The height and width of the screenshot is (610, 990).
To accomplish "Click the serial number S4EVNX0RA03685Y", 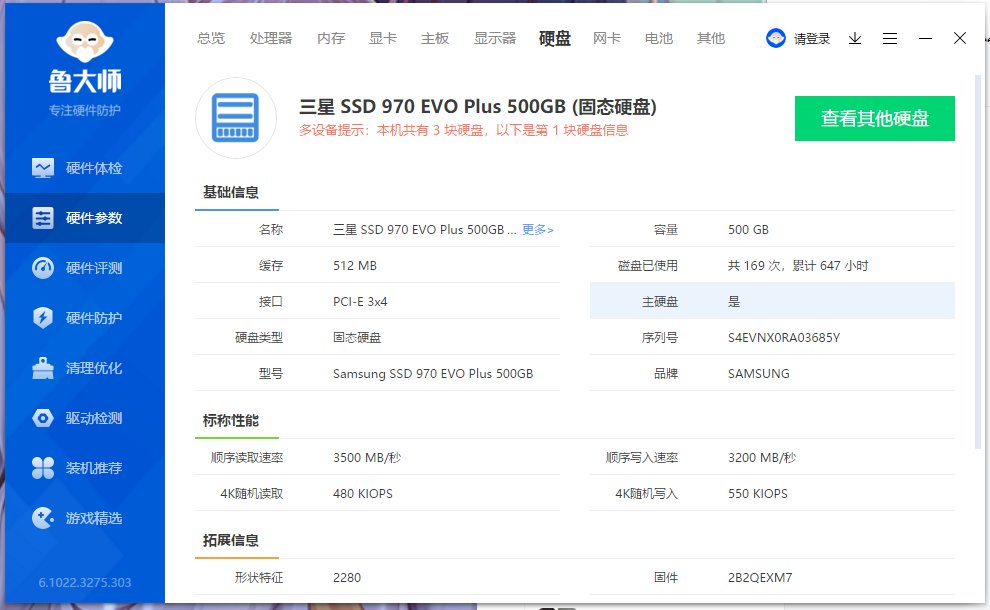I will [784, 338].
